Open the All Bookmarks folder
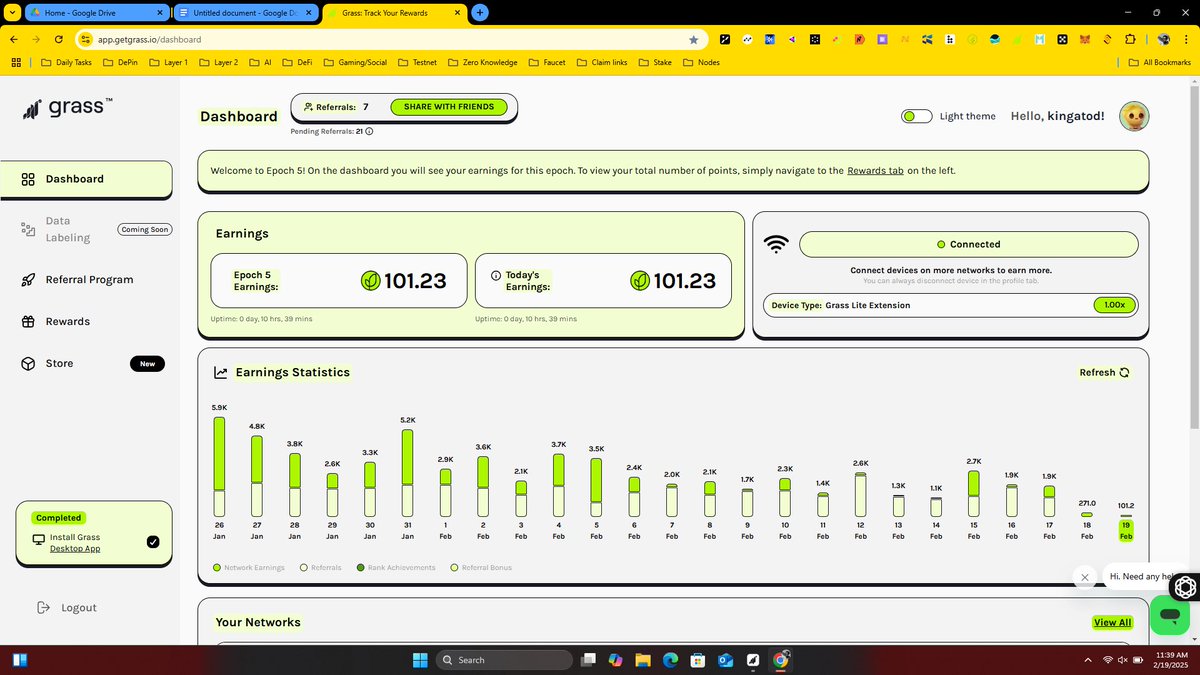The height and width of the screenshot is (675, 1200). [x=1159, y=62]
